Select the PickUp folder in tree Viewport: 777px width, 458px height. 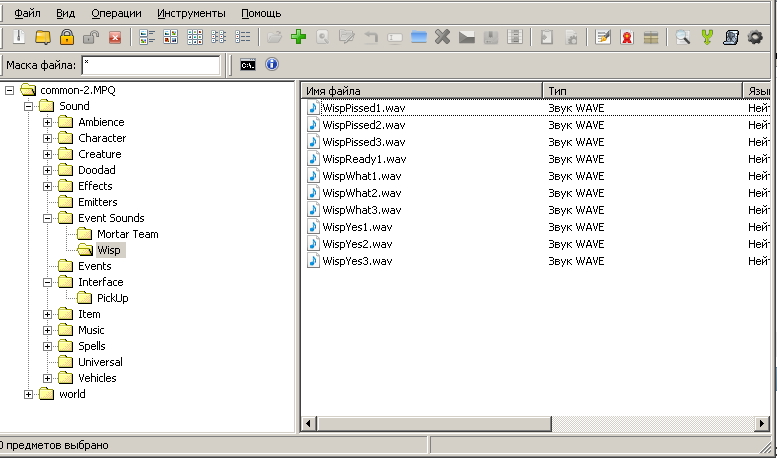point(112,298)
